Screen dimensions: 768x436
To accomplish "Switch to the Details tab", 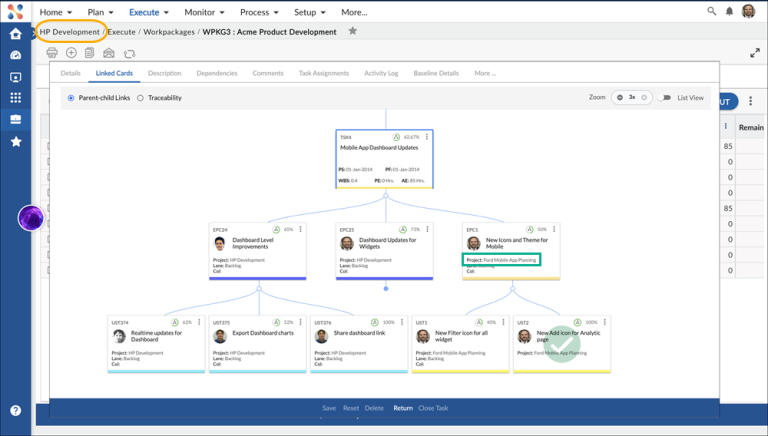I will [71, 73].
